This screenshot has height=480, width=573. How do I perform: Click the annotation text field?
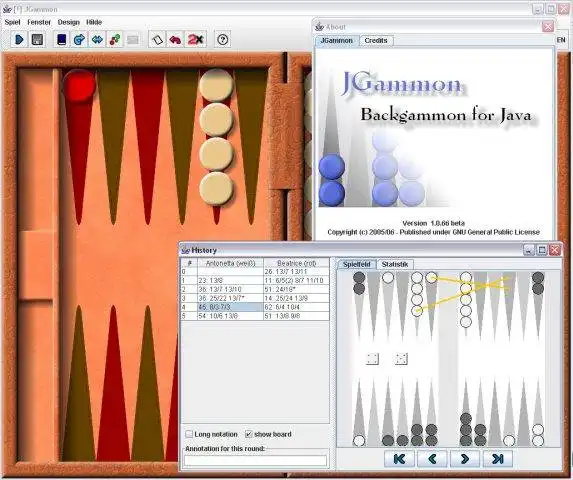pos(255,461)
